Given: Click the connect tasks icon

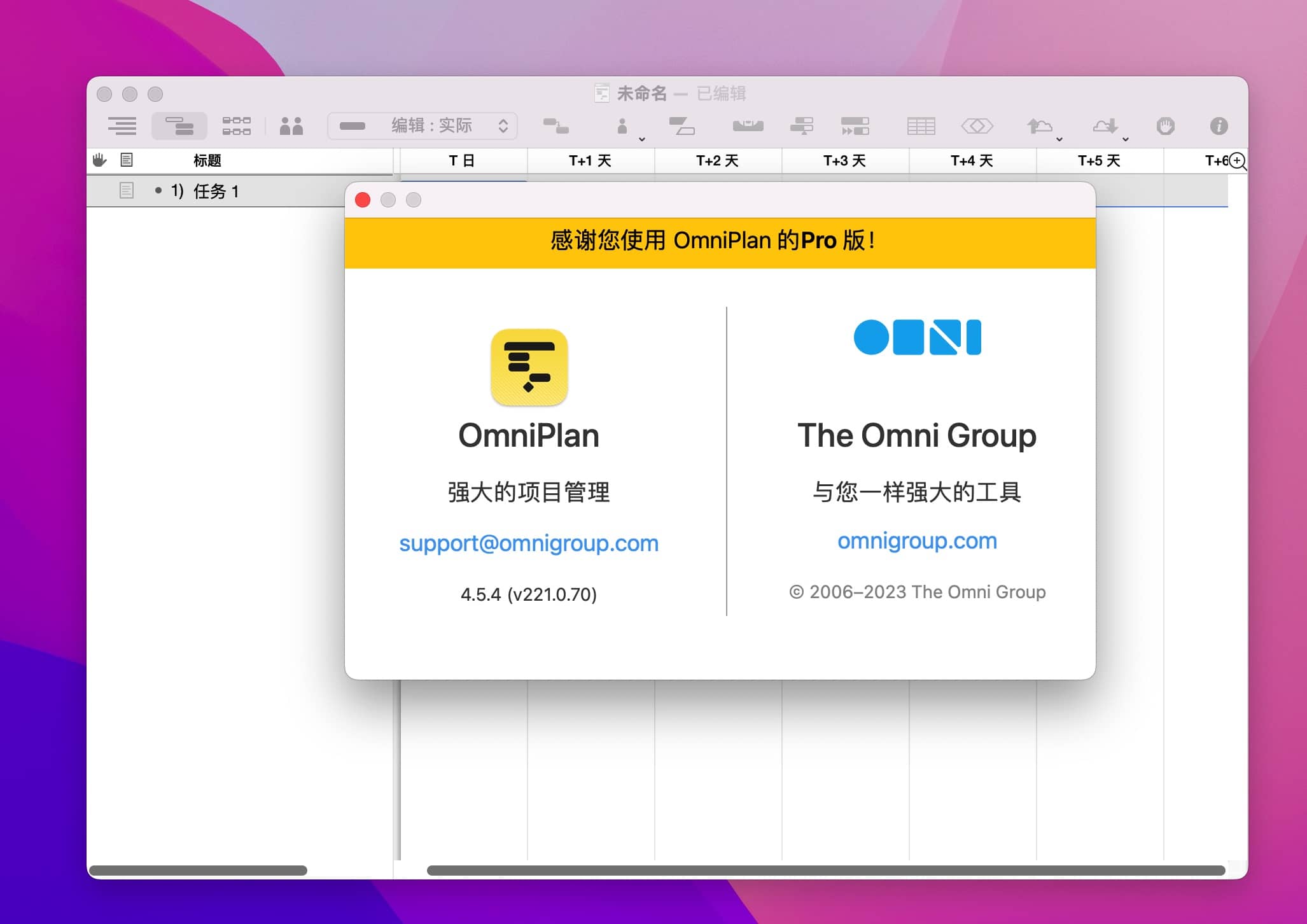Looking at the screenshot, I should click(x=556, y=126).
